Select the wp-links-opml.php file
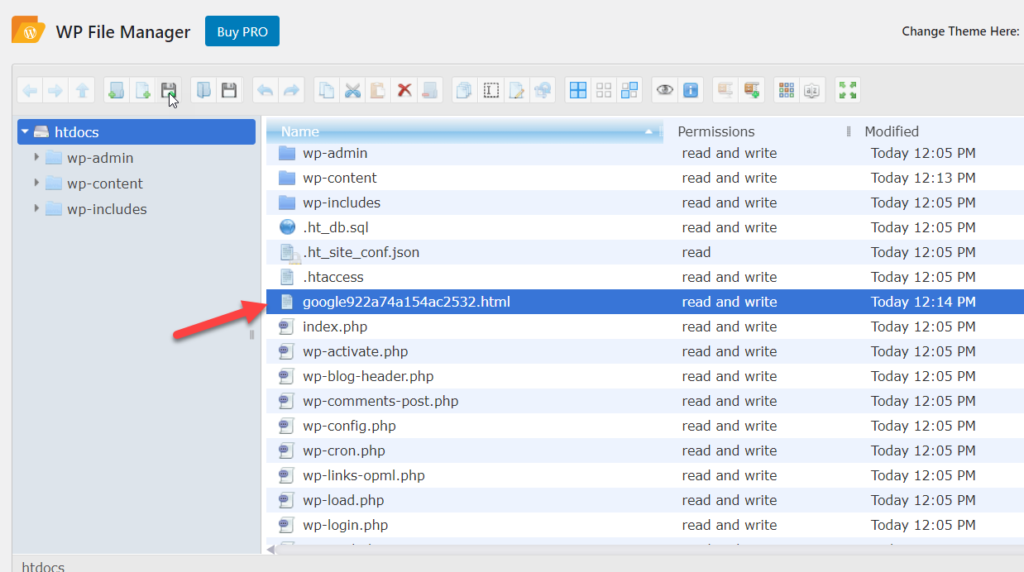The image size is (1024, 572). coord(645,475)
